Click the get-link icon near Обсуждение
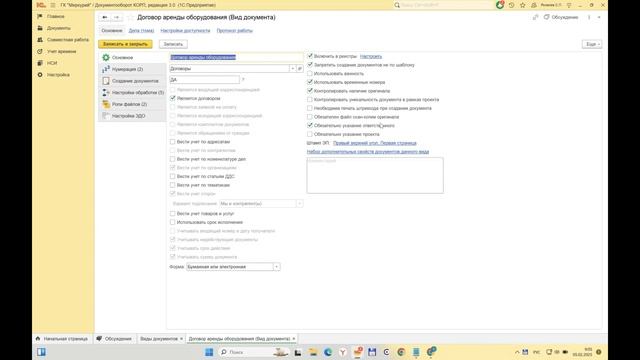Screen dimensions: 640x360 pyautogui.click(x=535, y=17)
